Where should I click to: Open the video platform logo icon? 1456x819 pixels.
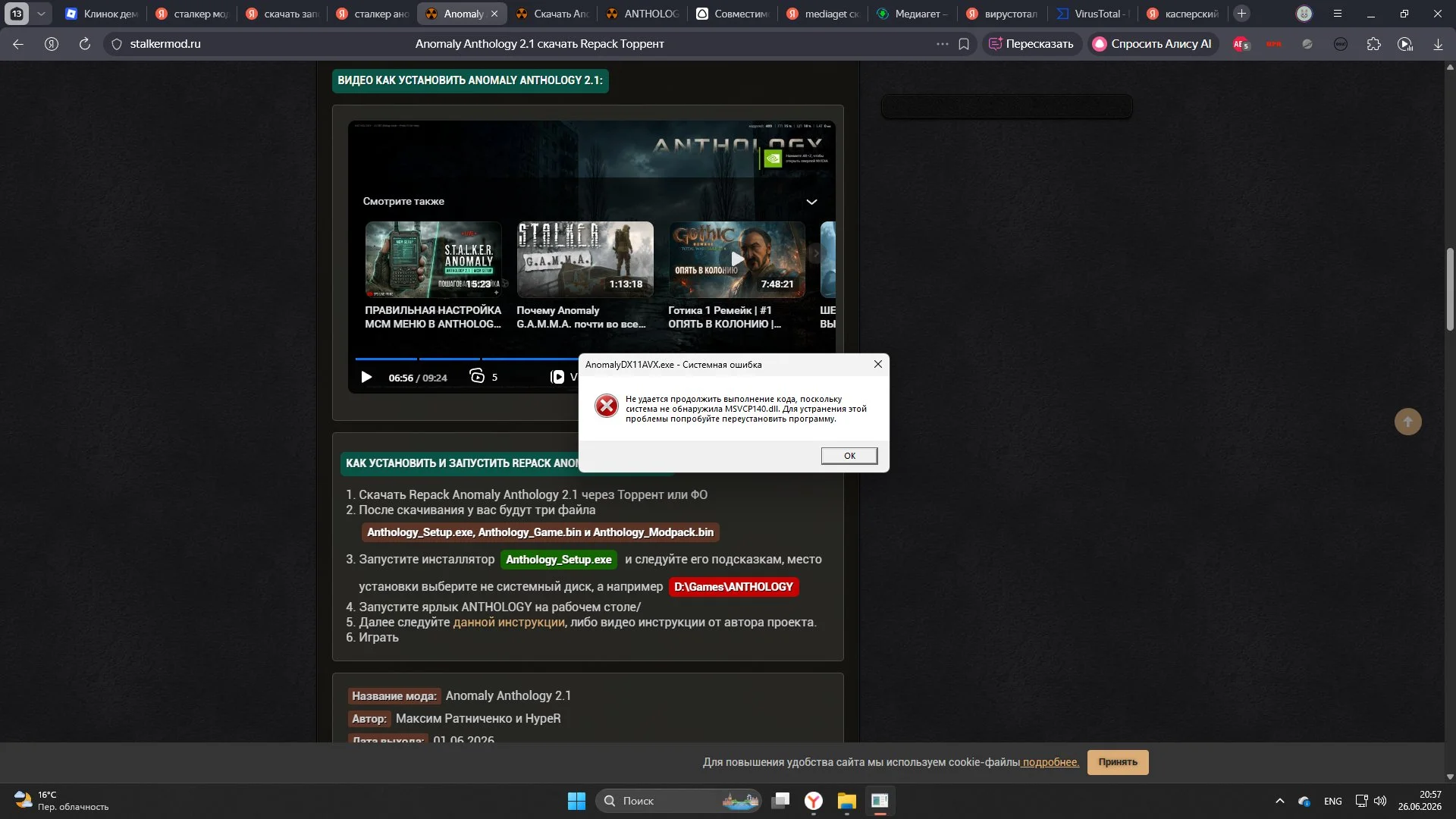point(557,377)
